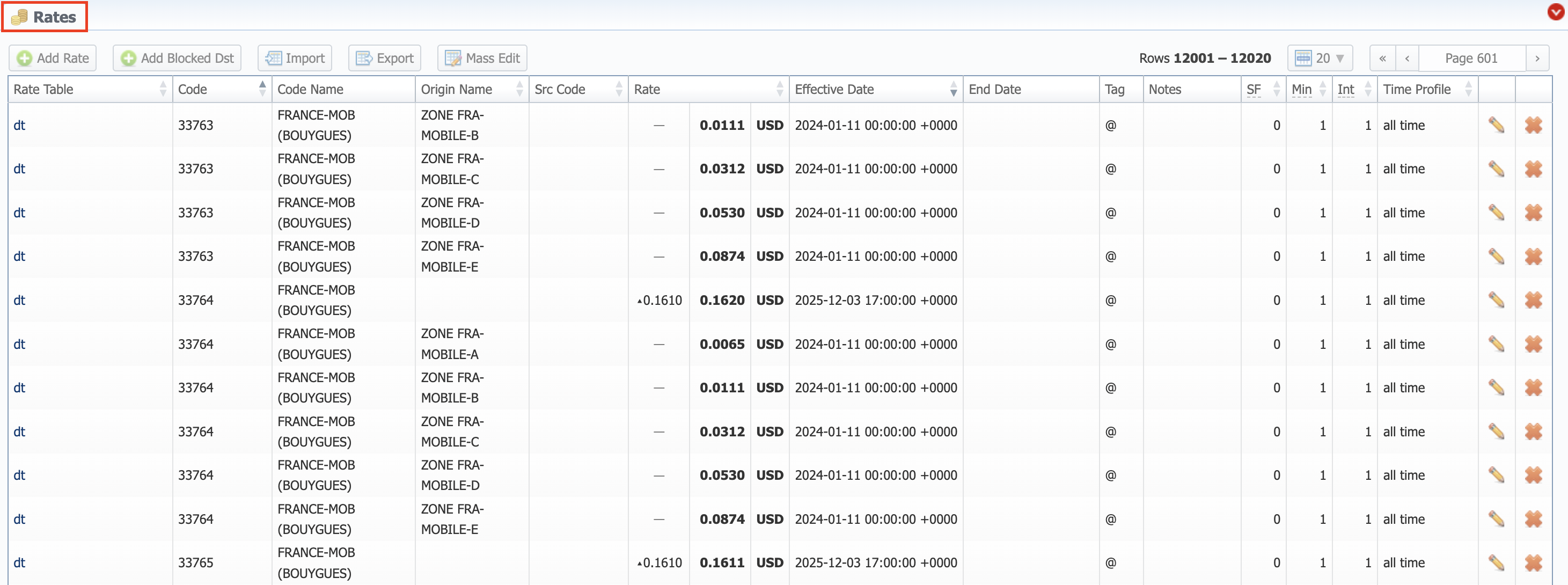The image size is (1568, 585).
Task: Go to the next page with the right arrow
Action: [1538, 58]
